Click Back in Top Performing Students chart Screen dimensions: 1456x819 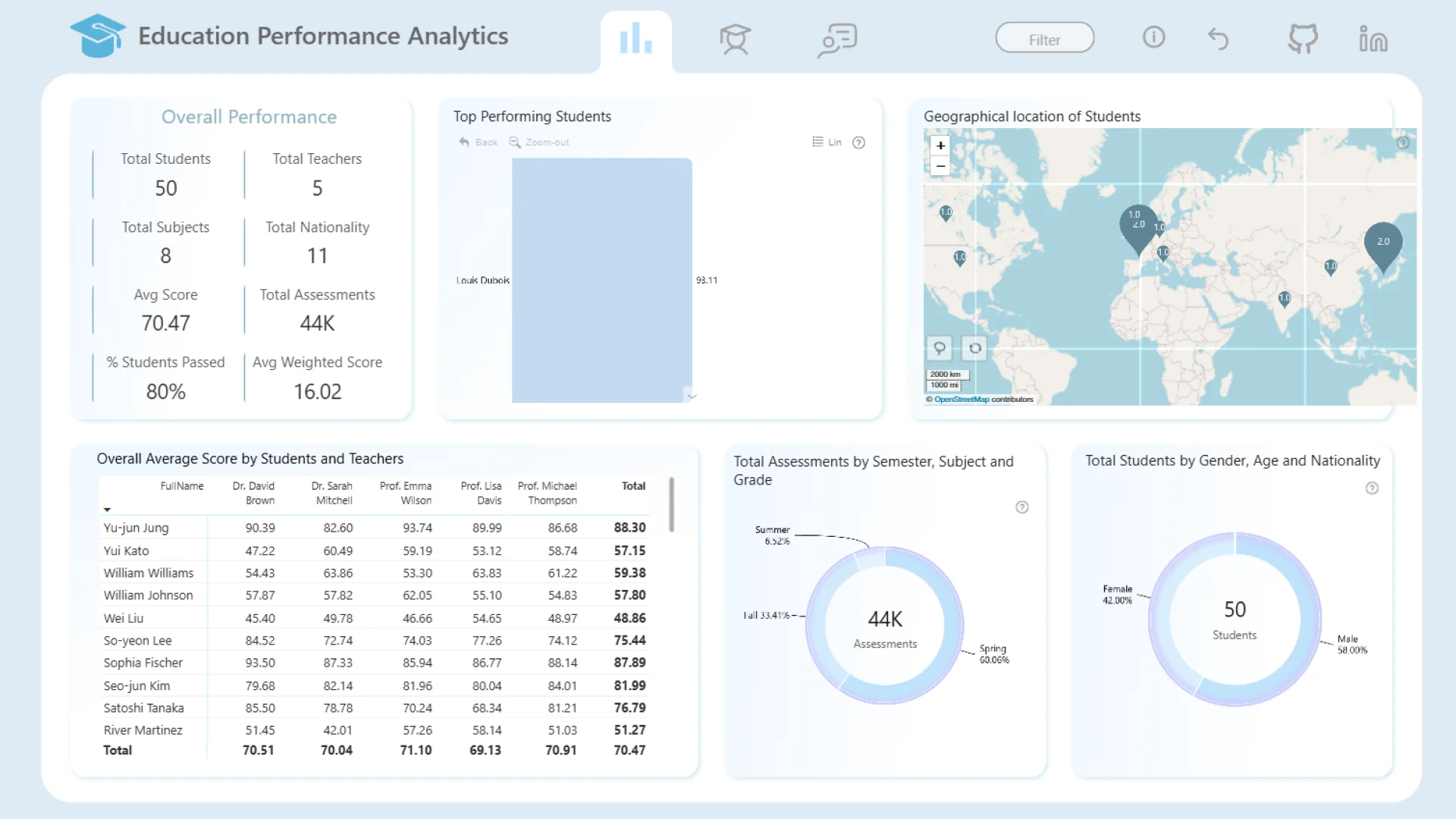(x=479, y=143)
